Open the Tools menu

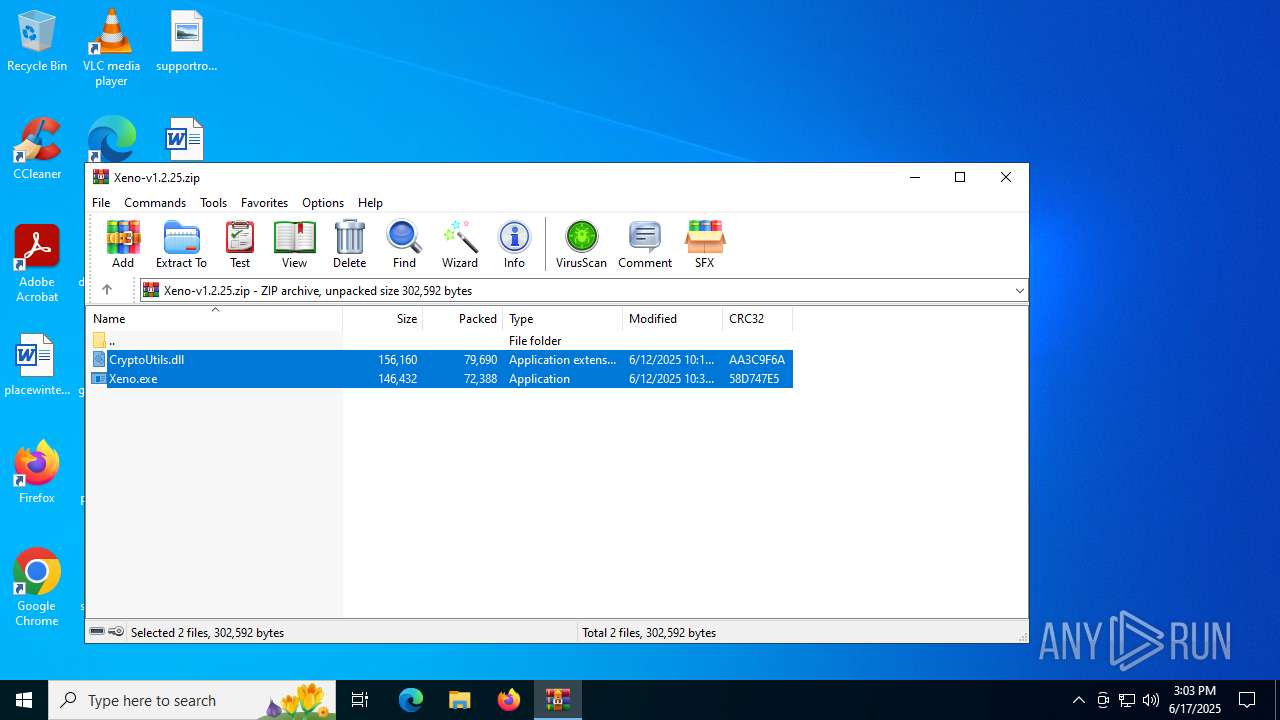213,202
